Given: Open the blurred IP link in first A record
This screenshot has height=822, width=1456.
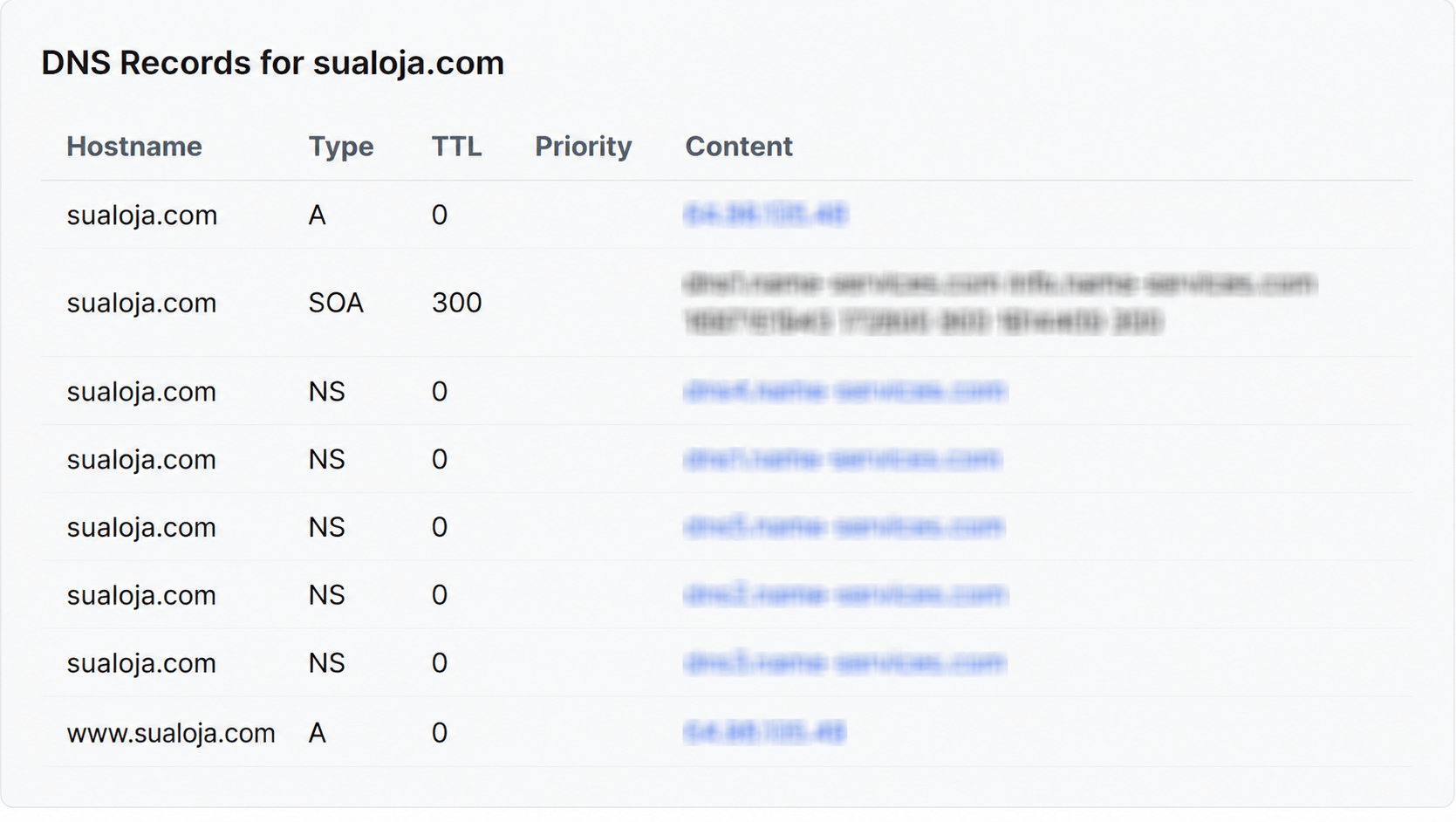Looking at the screenshot, I should 765,214.
